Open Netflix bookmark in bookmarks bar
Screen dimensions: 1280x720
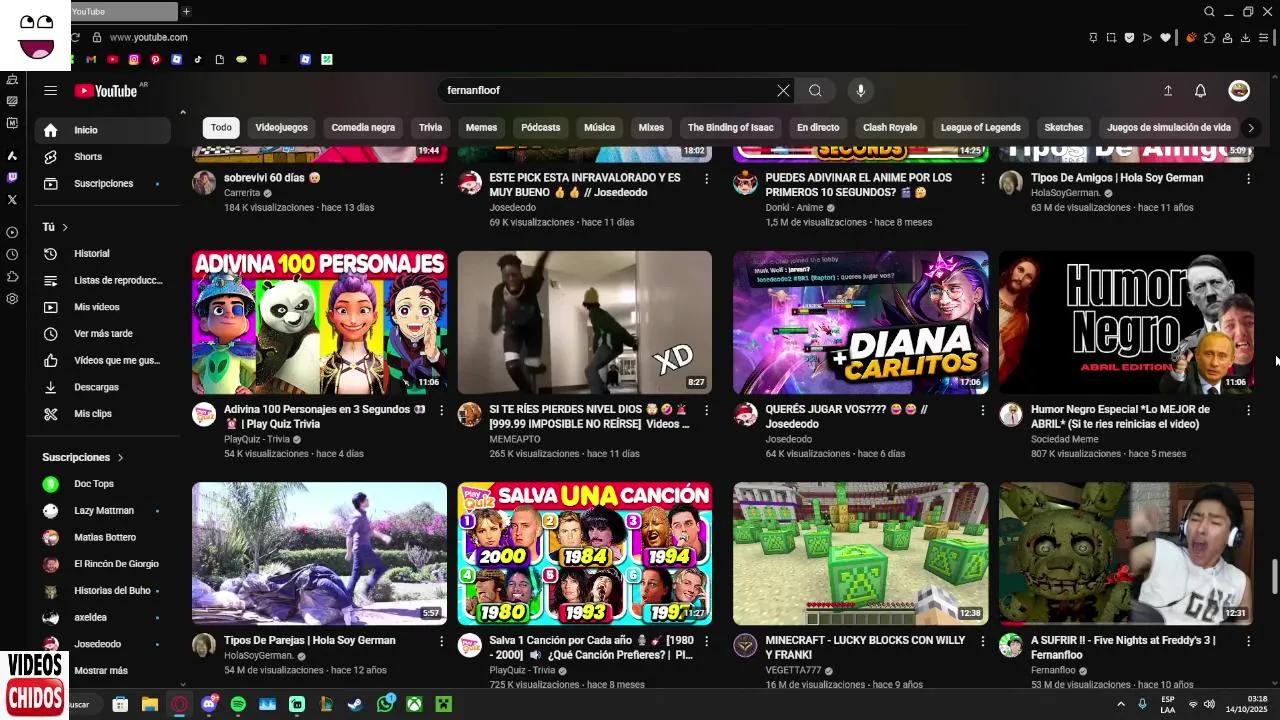pyautogui.click(x=263, y=59)
